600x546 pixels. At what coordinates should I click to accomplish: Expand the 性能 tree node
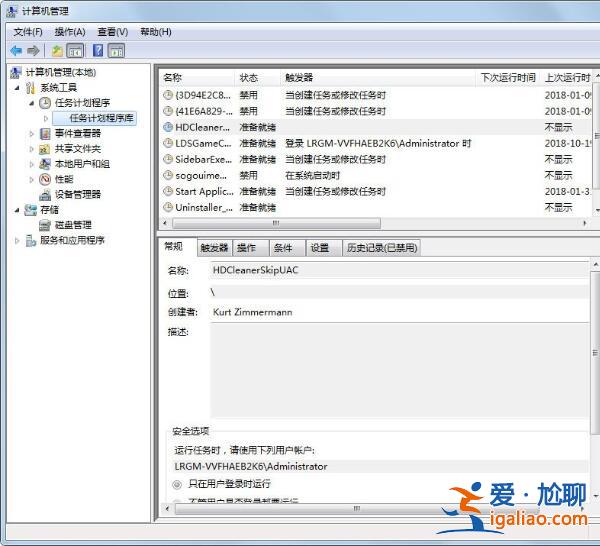32,180
